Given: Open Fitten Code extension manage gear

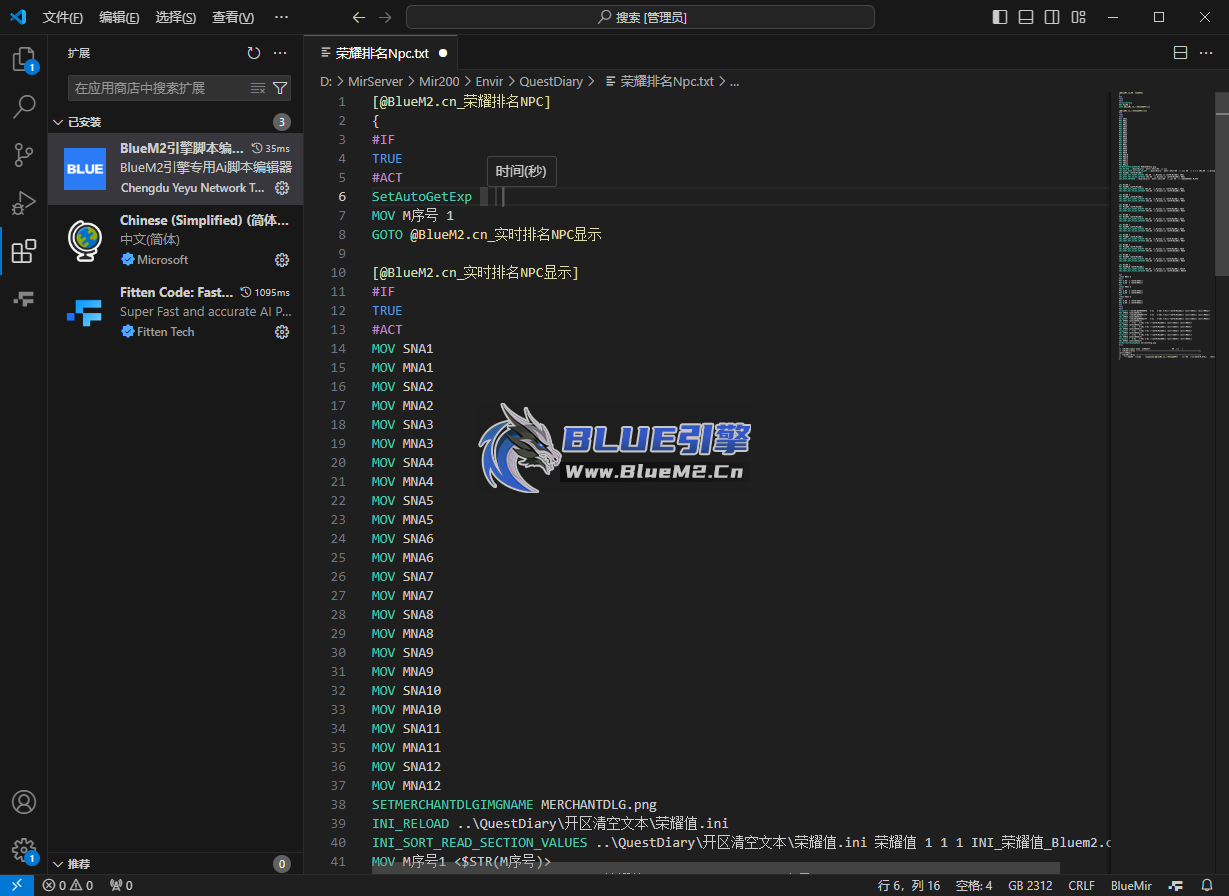Looking at the screenshot, I should 282,332.
